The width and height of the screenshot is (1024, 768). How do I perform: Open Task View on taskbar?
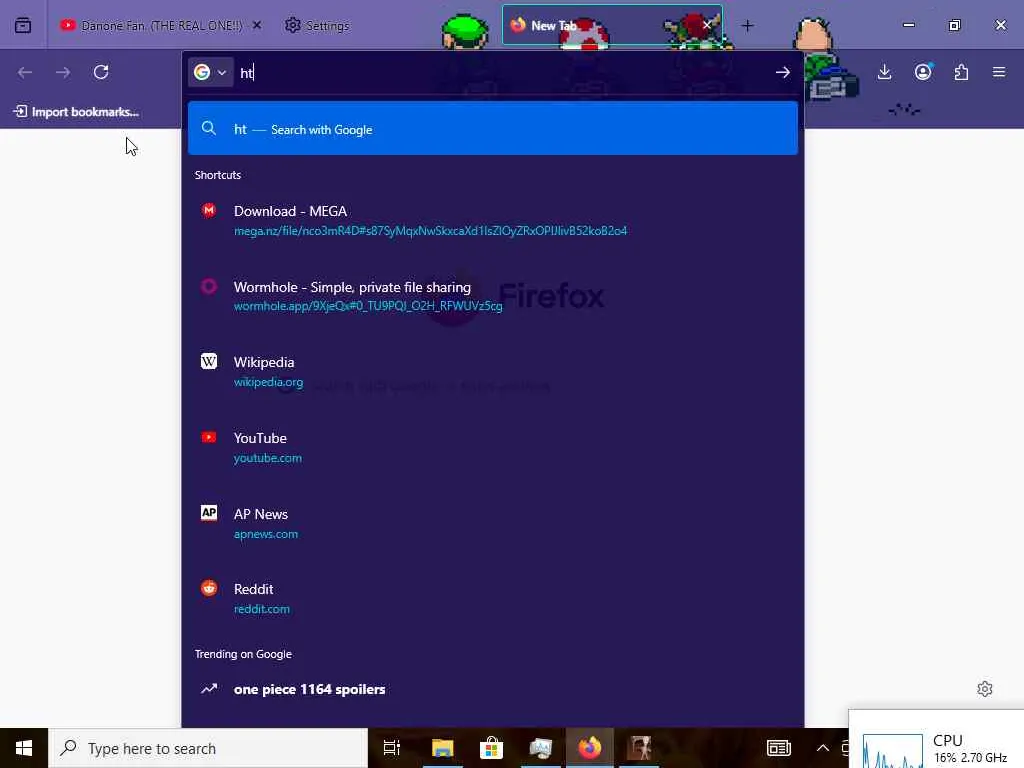[x=392, y=748]
